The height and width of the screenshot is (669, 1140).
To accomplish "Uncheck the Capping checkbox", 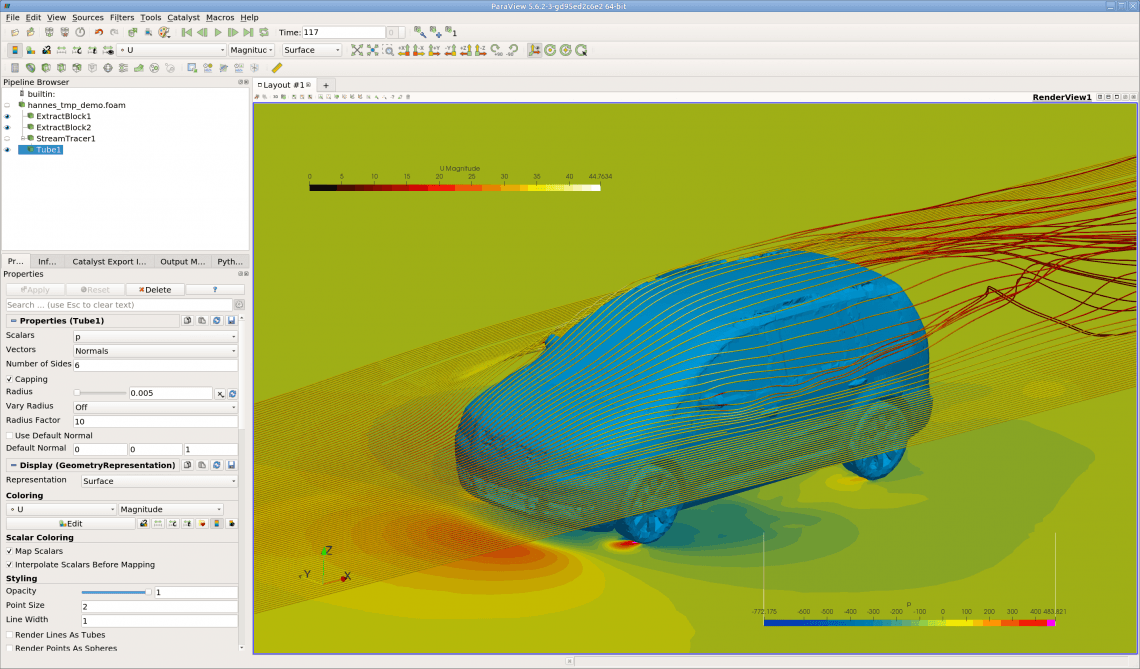I will [7, 379].
